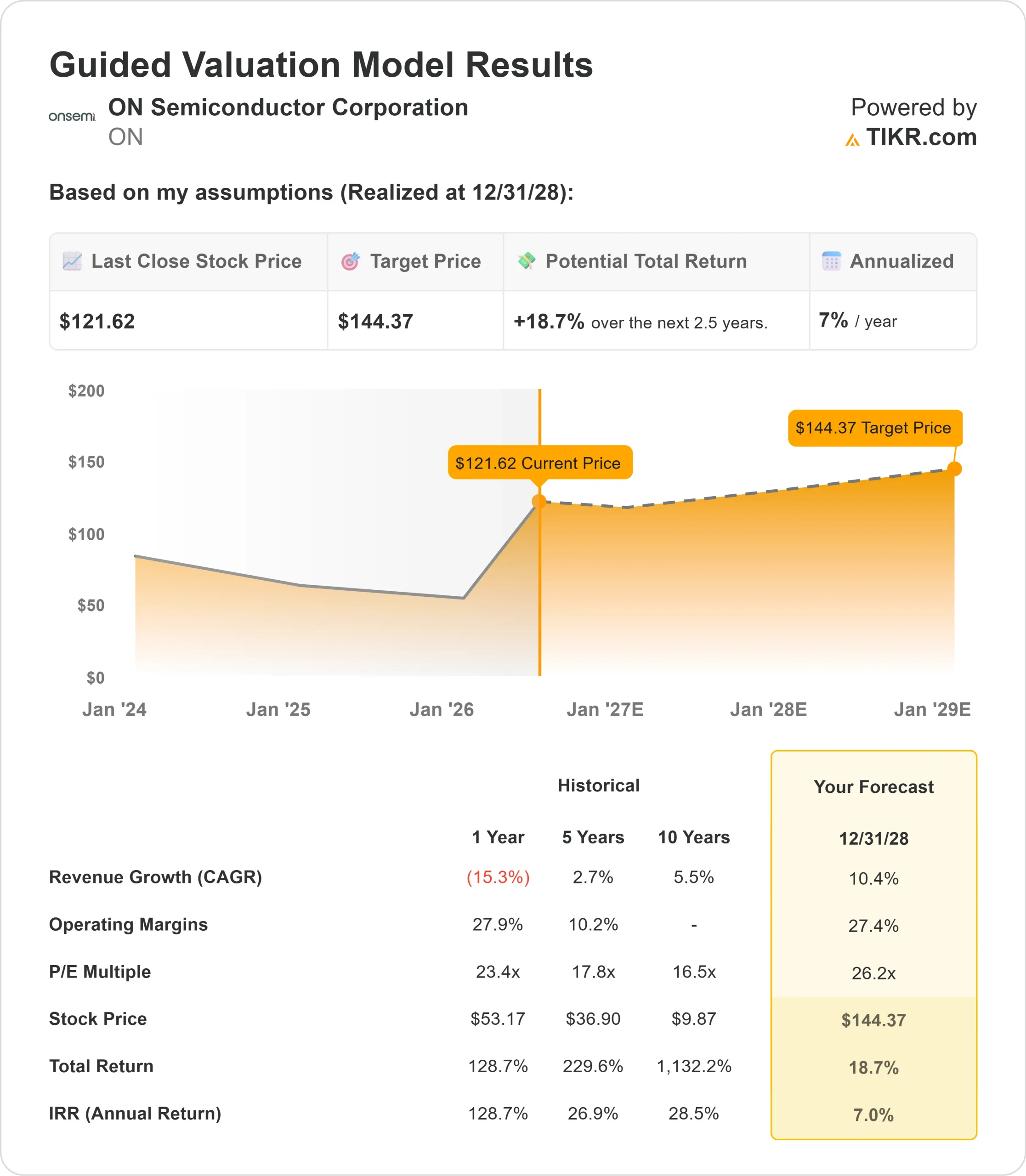Click the Jan '26 axis label
Viewport: 1026px width, 1176px height.
pos(442,710)
